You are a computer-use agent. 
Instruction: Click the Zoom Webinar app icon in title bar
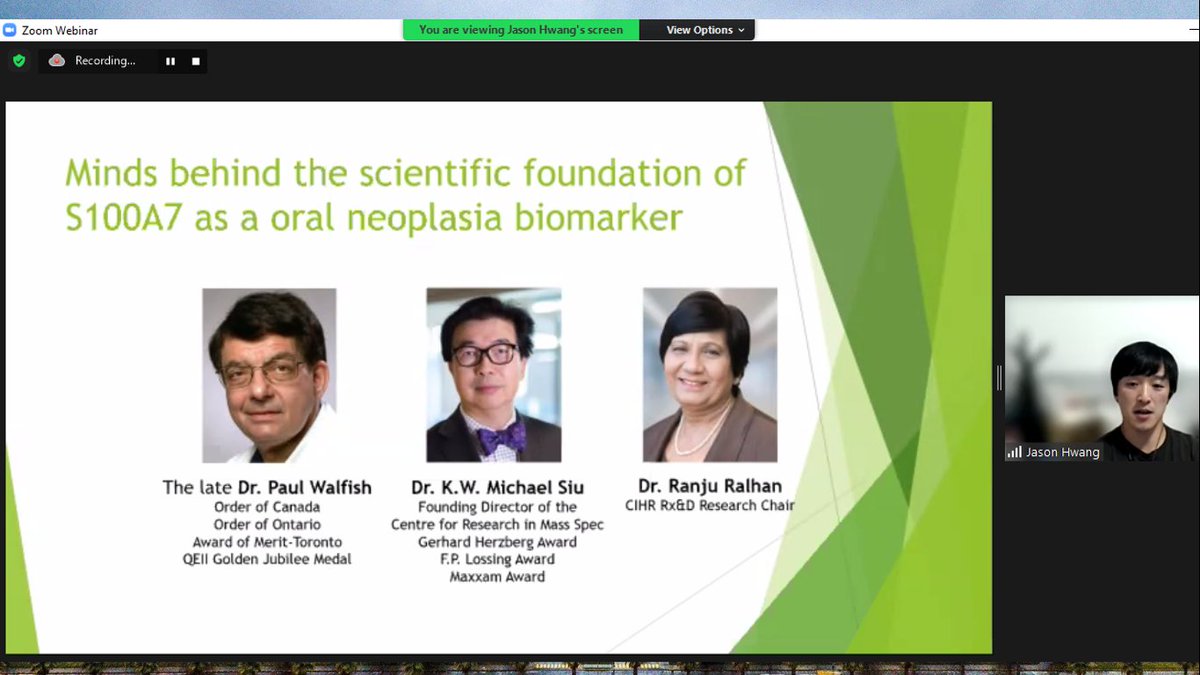(9, 30)
